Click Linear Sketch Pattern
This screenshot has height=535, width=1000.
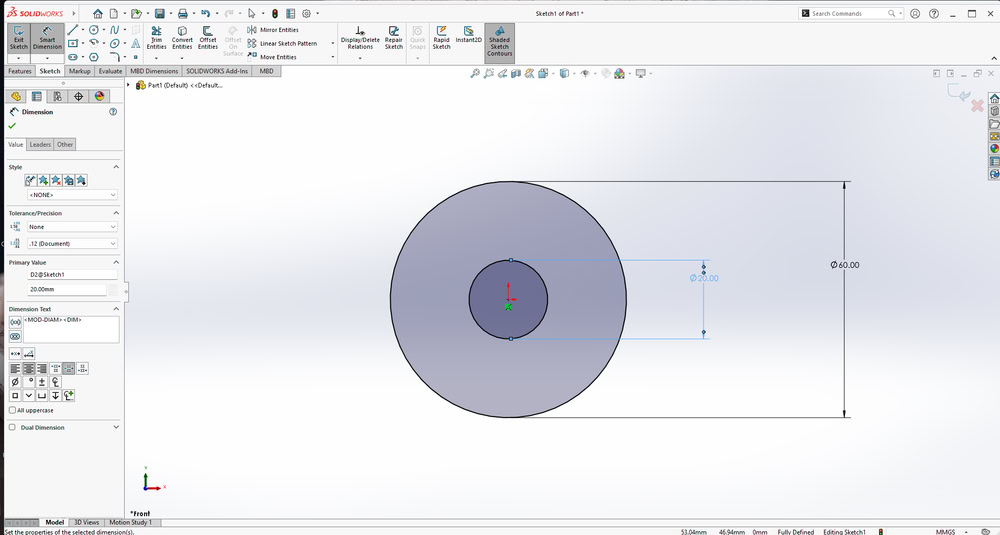tap(282, 43)
